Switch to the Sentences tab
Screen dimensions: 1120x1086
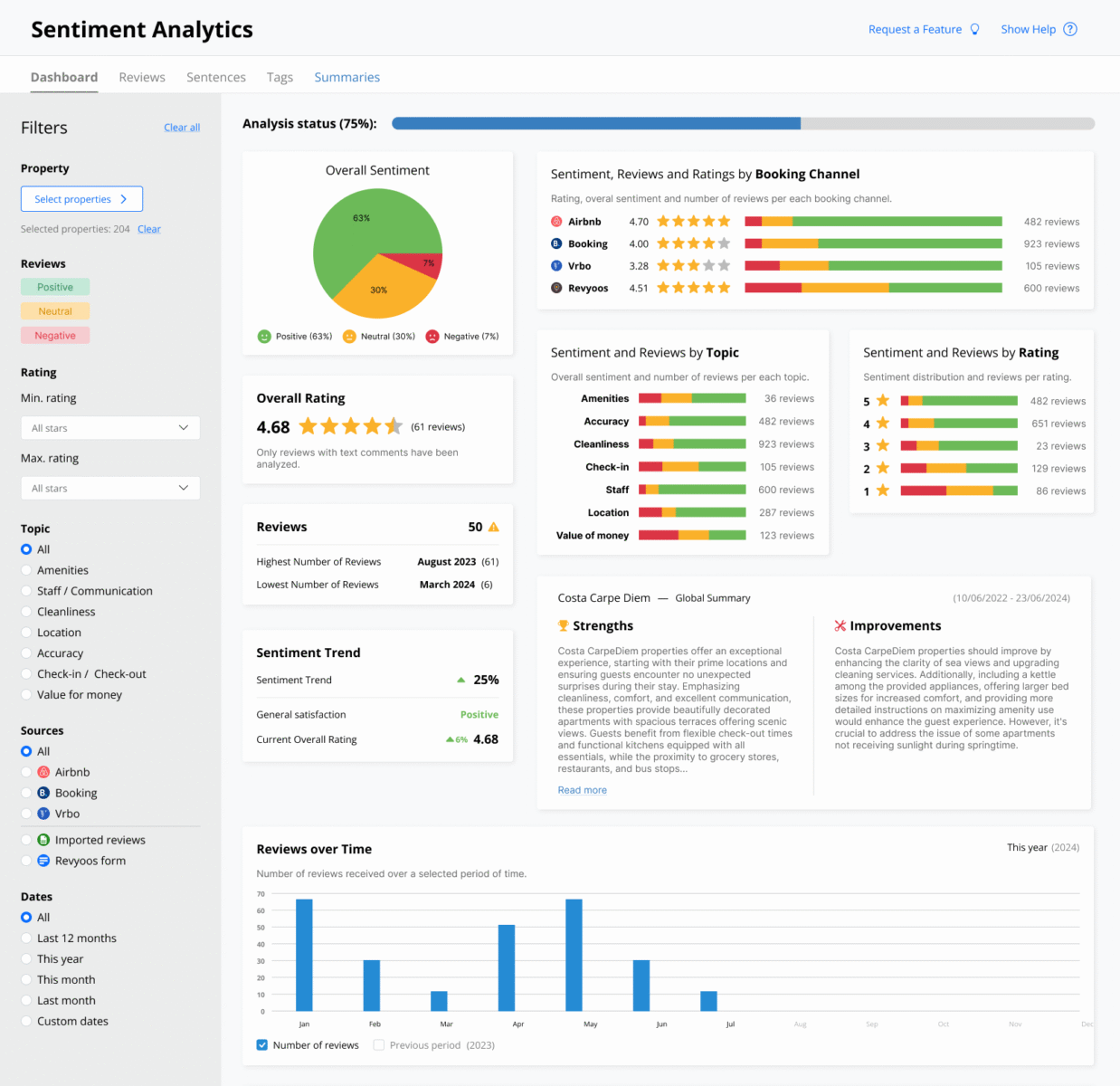pyautogui.click(x=216, y=77)
